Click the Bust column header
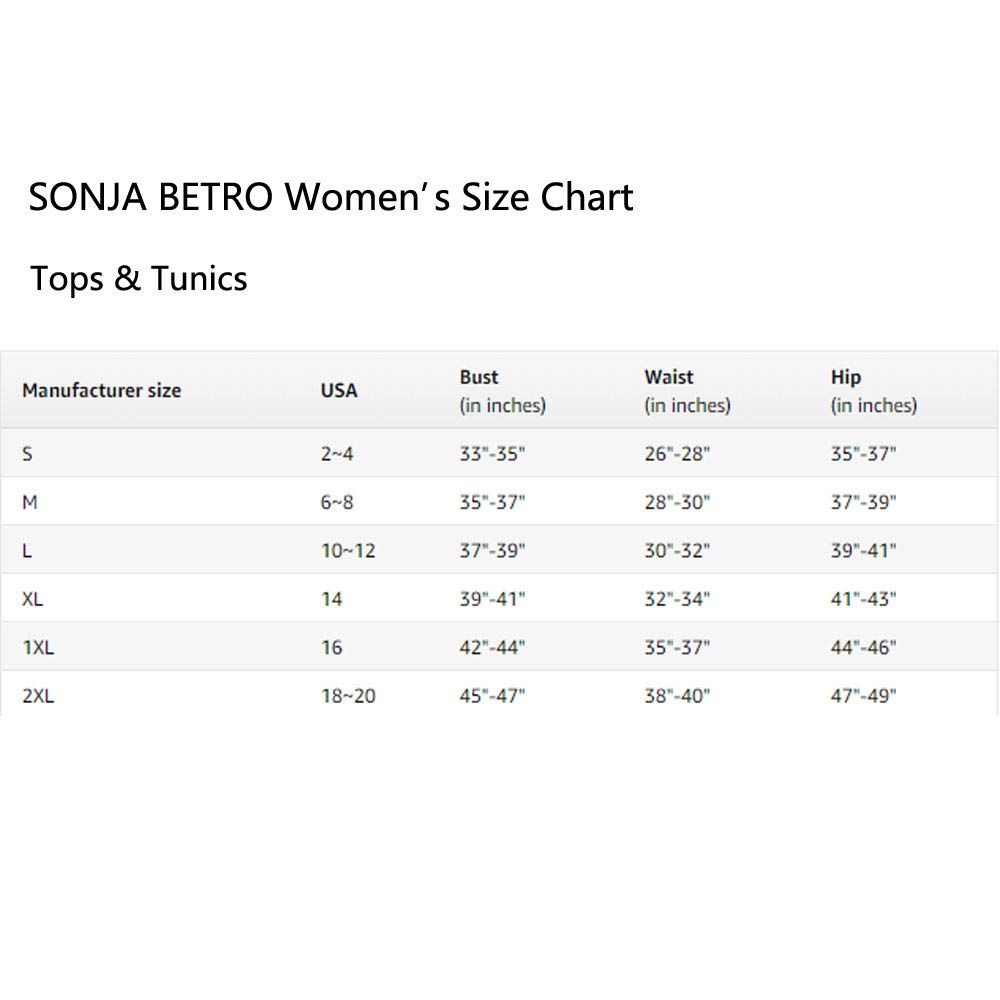 pyautogui.click(x=479, y=378)
